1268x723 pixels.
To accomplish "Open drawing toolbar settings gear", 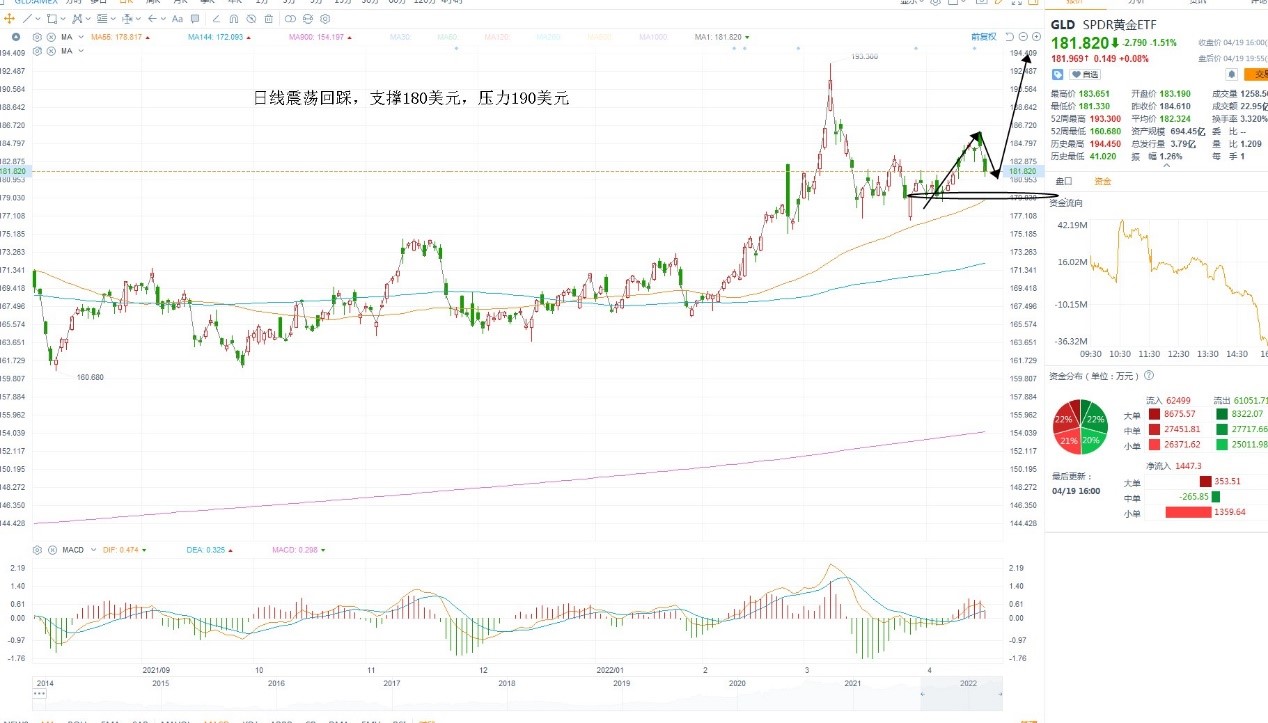I will click(325, 19).
